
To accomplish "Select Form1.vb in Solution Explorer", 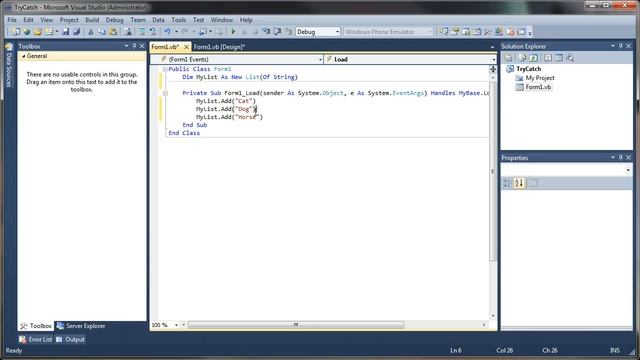I will 538,87.
